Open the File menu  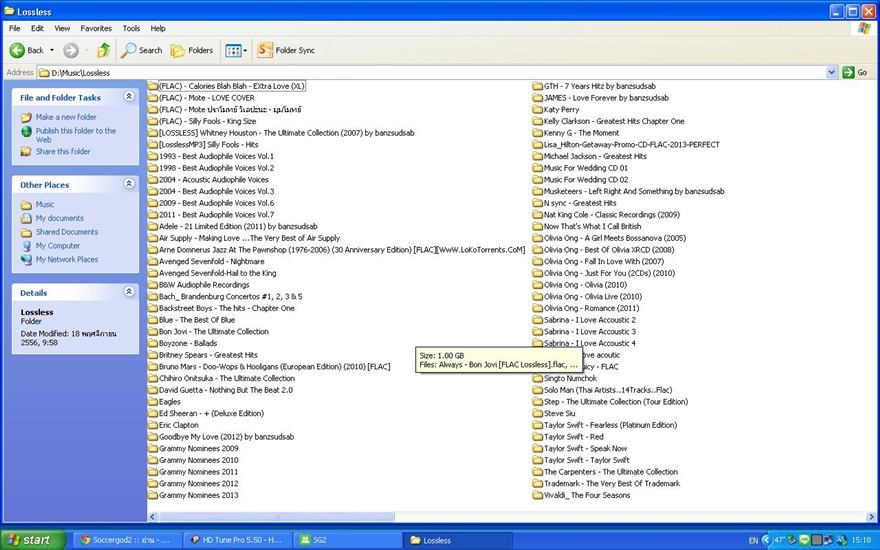[x=15, y=28]
